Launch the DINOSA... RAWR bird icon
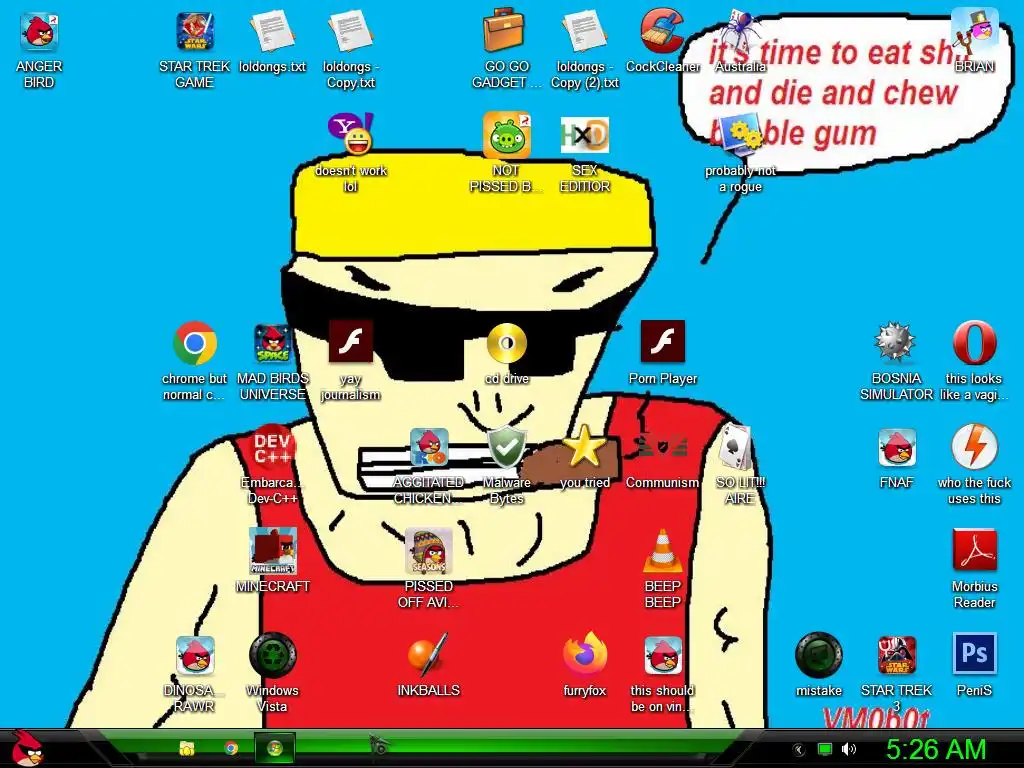Screen dimensions: 1024x768 (195, 655)
